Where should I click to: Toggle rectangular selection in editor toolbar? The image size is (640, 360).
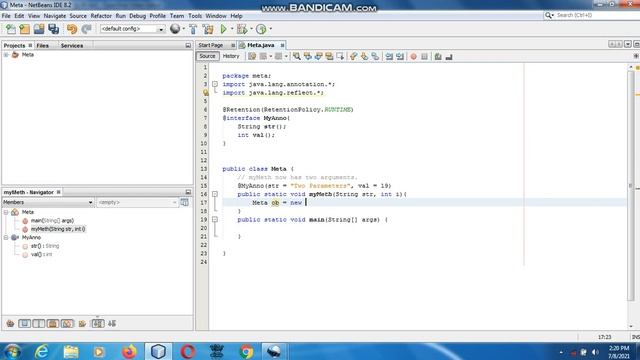(340, 56)
